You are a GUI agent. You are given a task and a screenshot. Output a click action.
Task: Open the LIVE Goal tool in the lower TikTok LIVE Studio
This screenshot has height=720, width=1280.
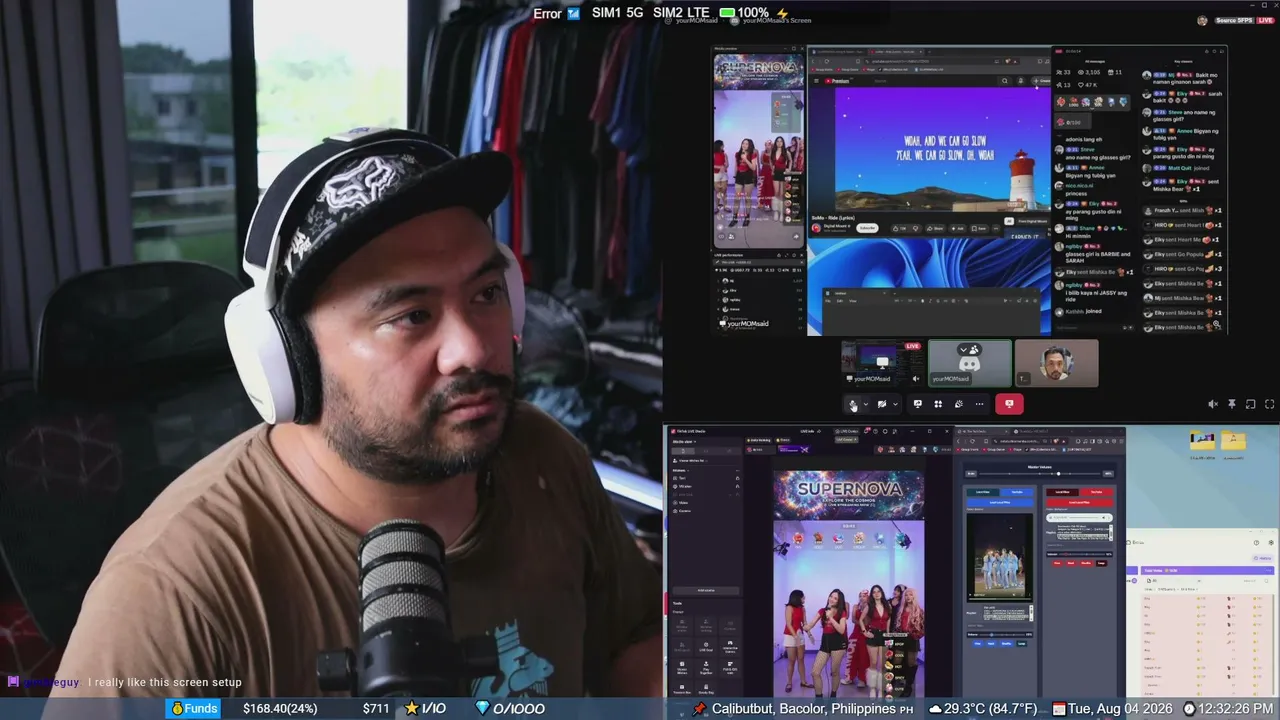point(706,646)
